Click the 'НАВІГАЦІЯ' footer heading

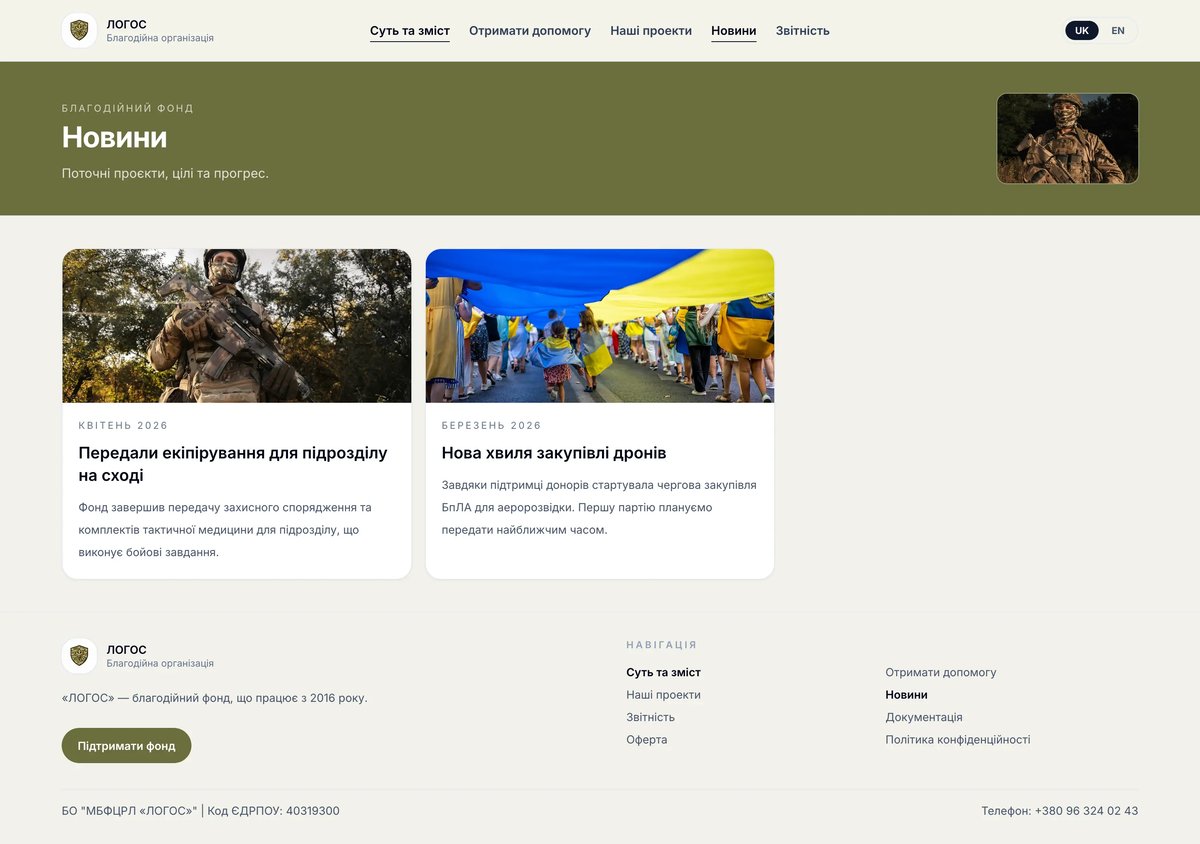662,645
